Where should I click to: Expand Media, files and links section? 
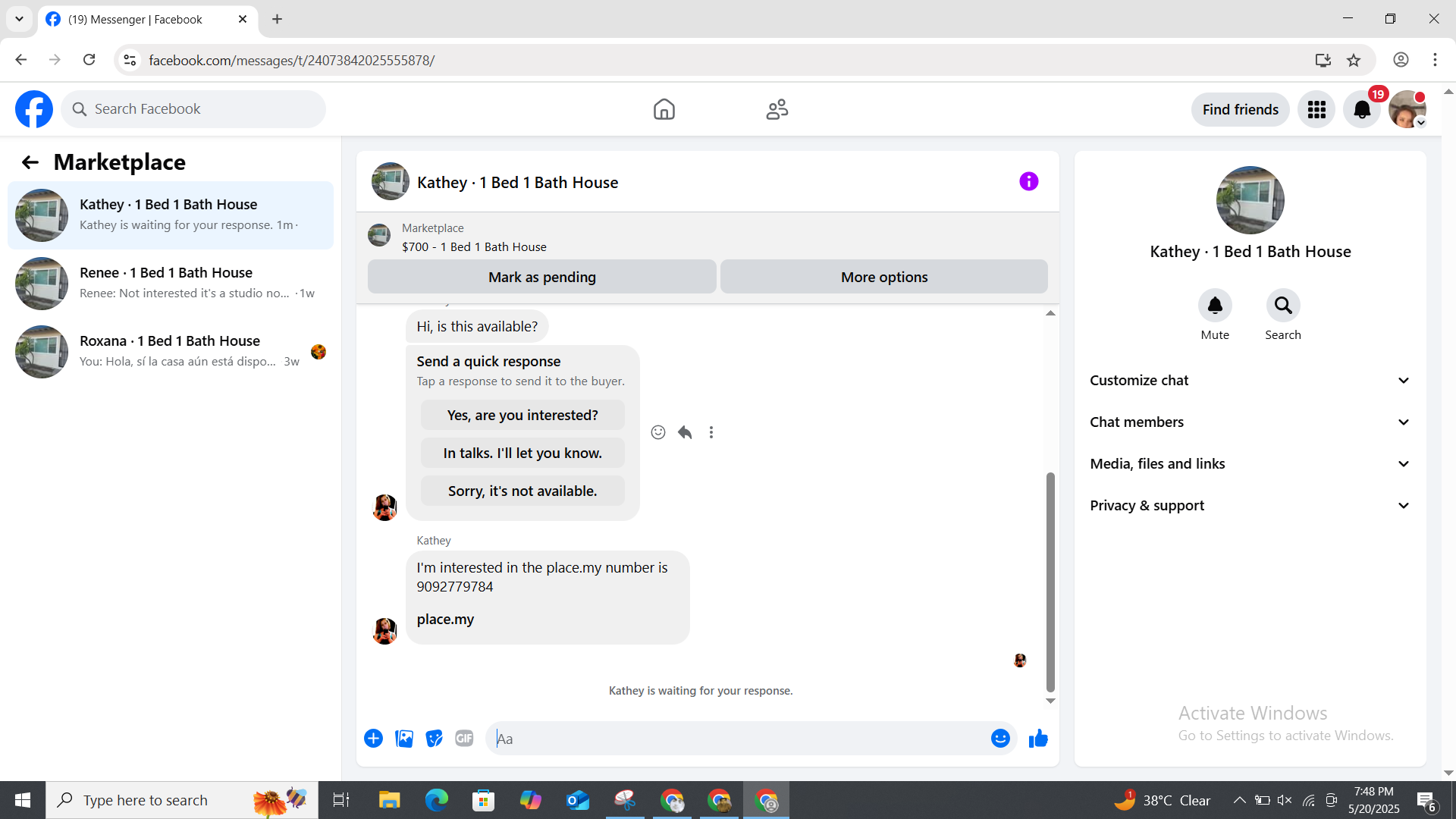tap(1250, 464)
